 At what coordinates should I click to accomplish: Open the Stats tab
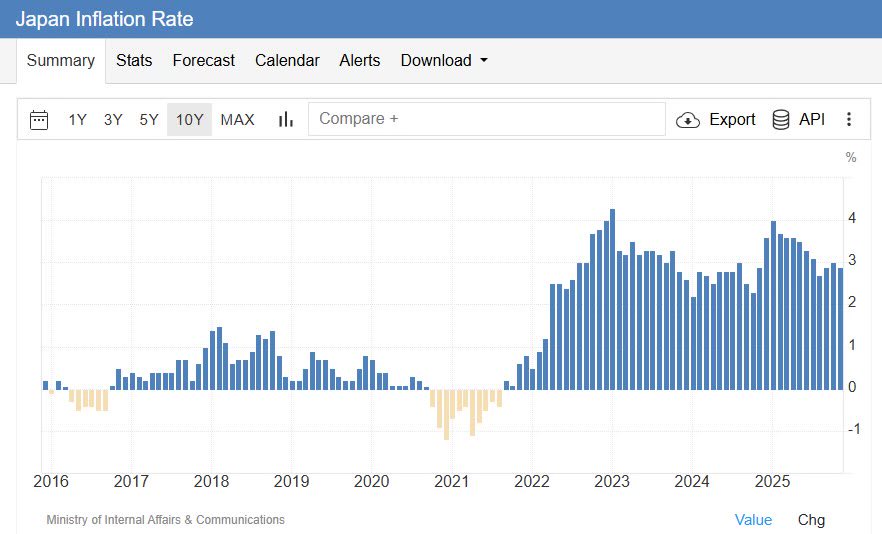[134, 60]
